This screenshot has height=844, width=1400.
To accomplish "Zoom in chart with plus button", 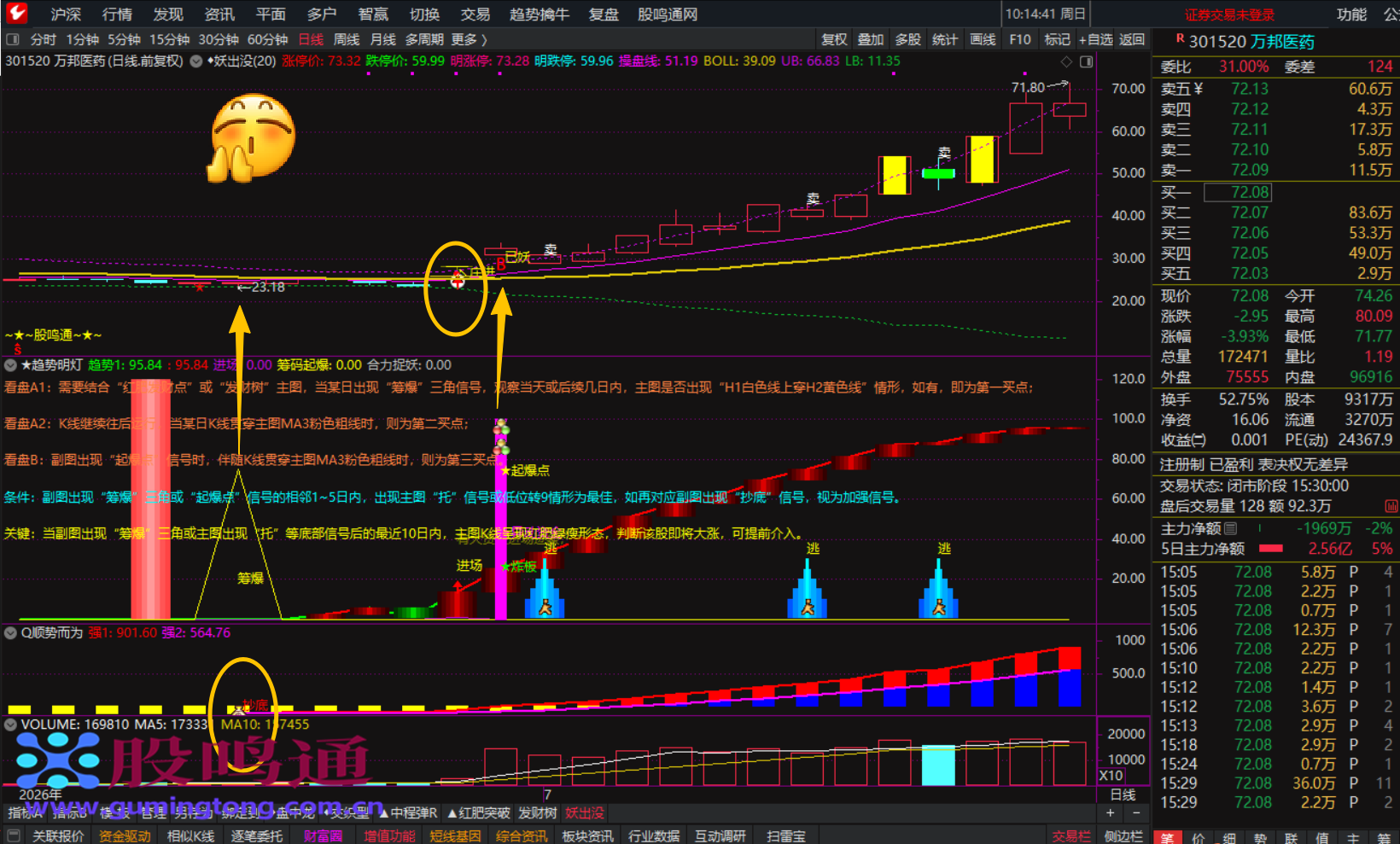I will coord(1111,813).
